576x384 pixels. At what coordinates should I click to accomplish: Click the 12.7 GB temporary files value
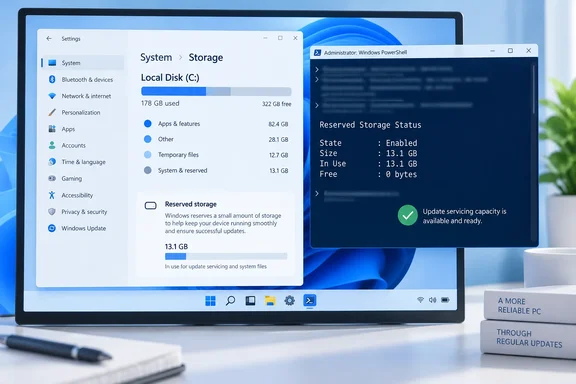(278, 155)
